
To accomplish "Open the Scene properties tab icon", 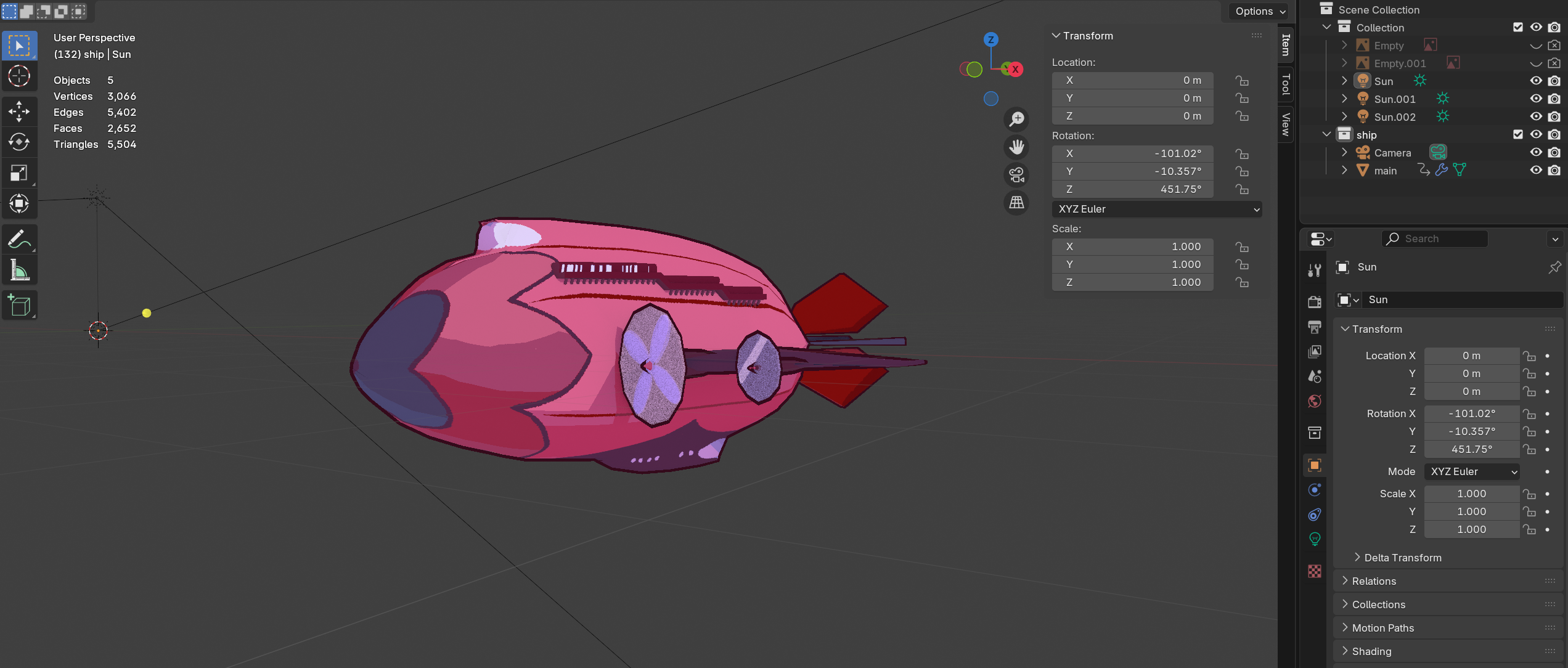I will [1314, 376].
